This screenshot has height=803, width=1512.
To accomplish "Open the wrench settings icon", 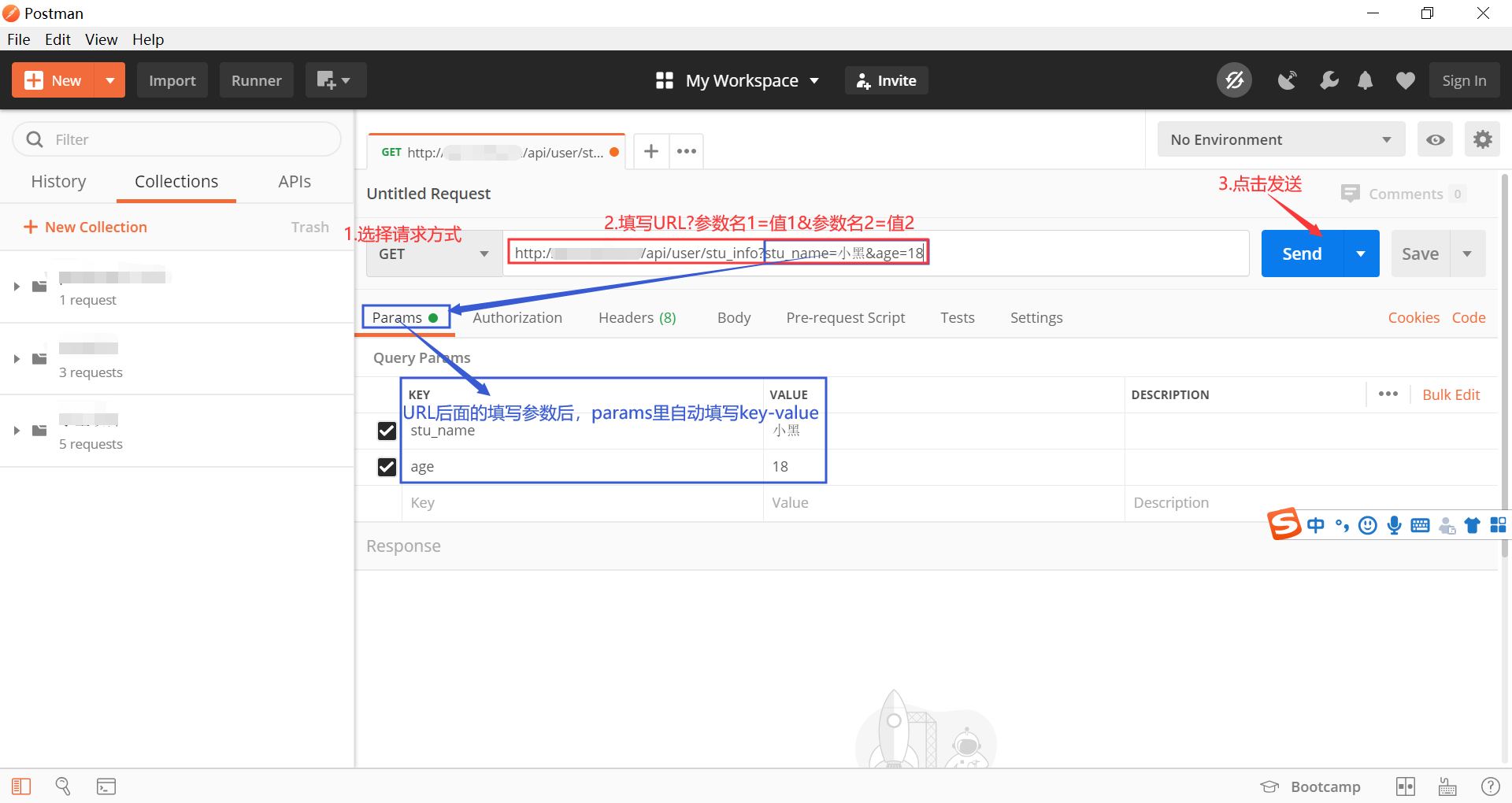I will tap(1329, 80).
